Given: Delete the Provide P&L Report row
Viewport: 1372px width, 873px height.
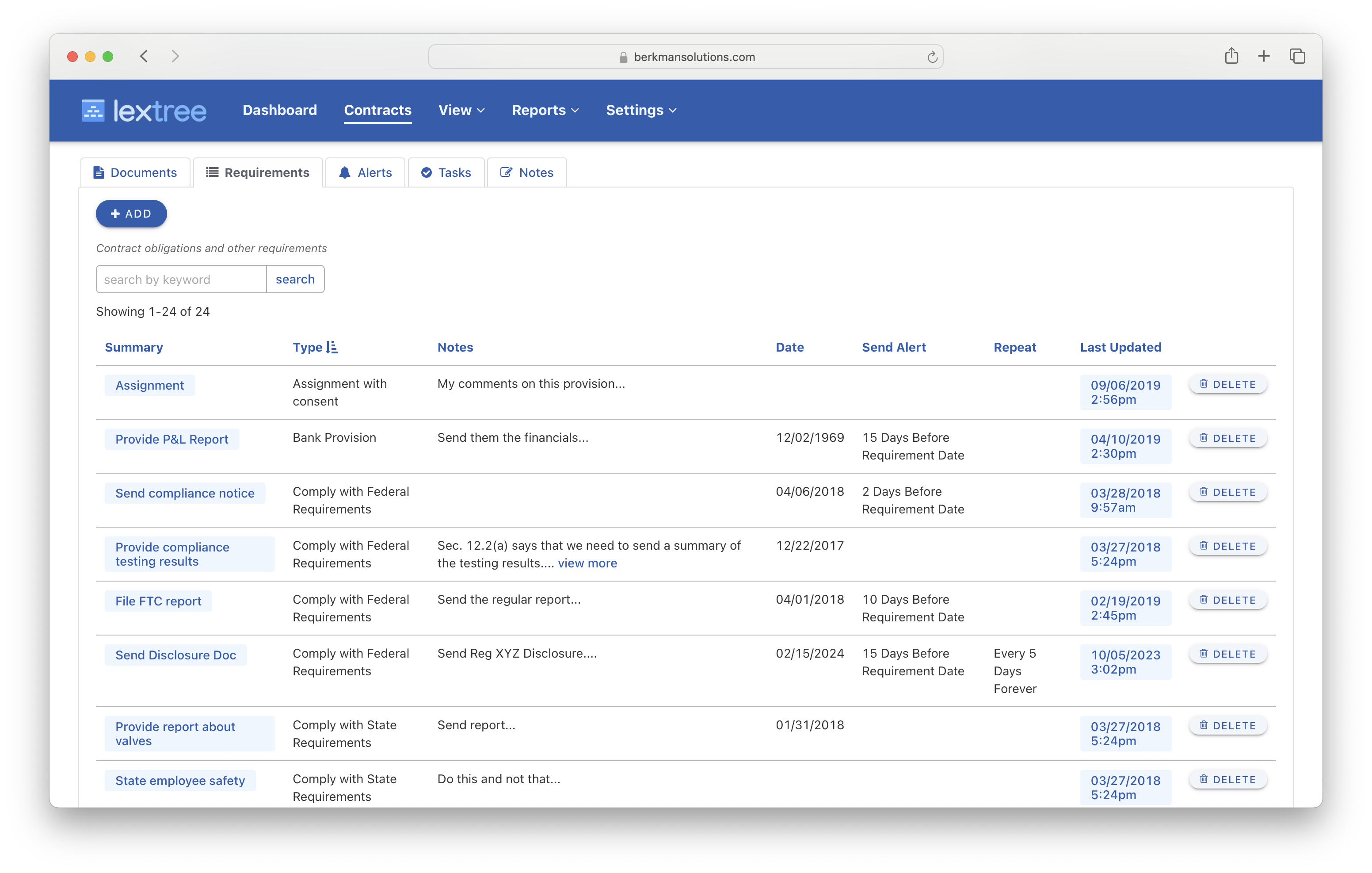Looking at the screenshot, I should point(1228,439).
